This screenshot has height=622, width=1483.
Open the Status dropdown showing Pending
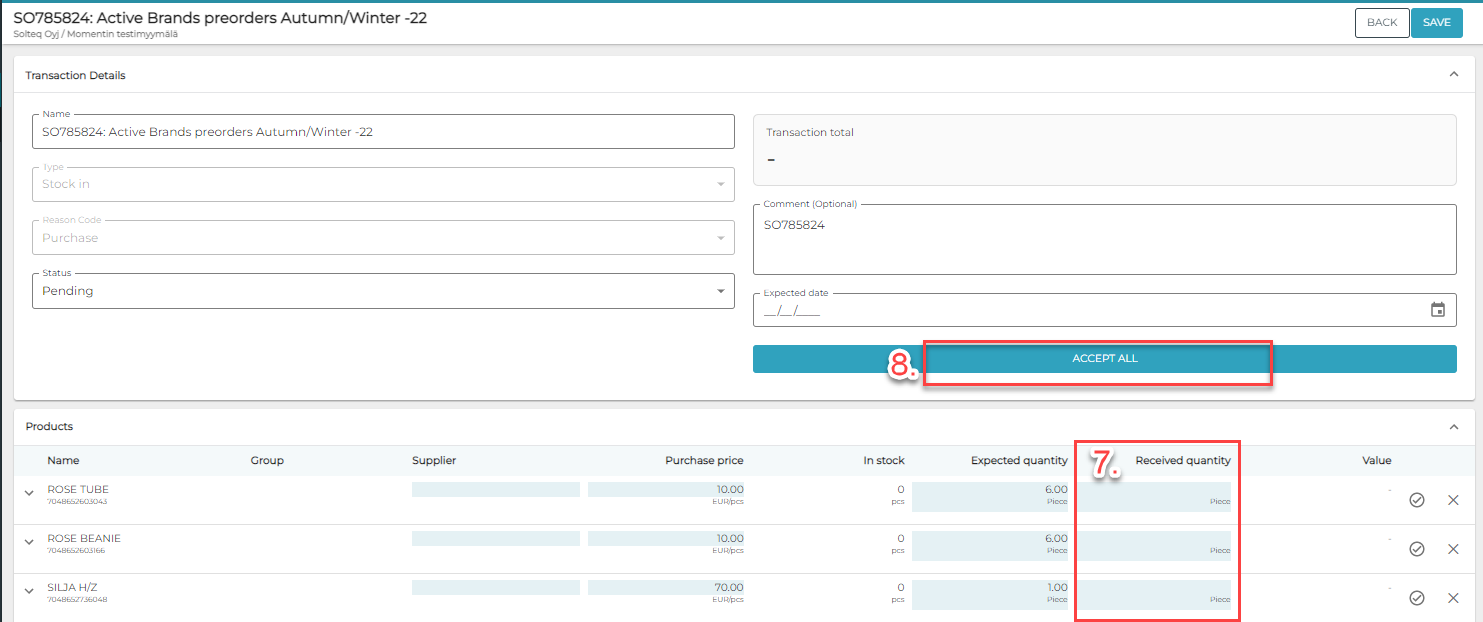pyautogui.click(x=383, y=291)
